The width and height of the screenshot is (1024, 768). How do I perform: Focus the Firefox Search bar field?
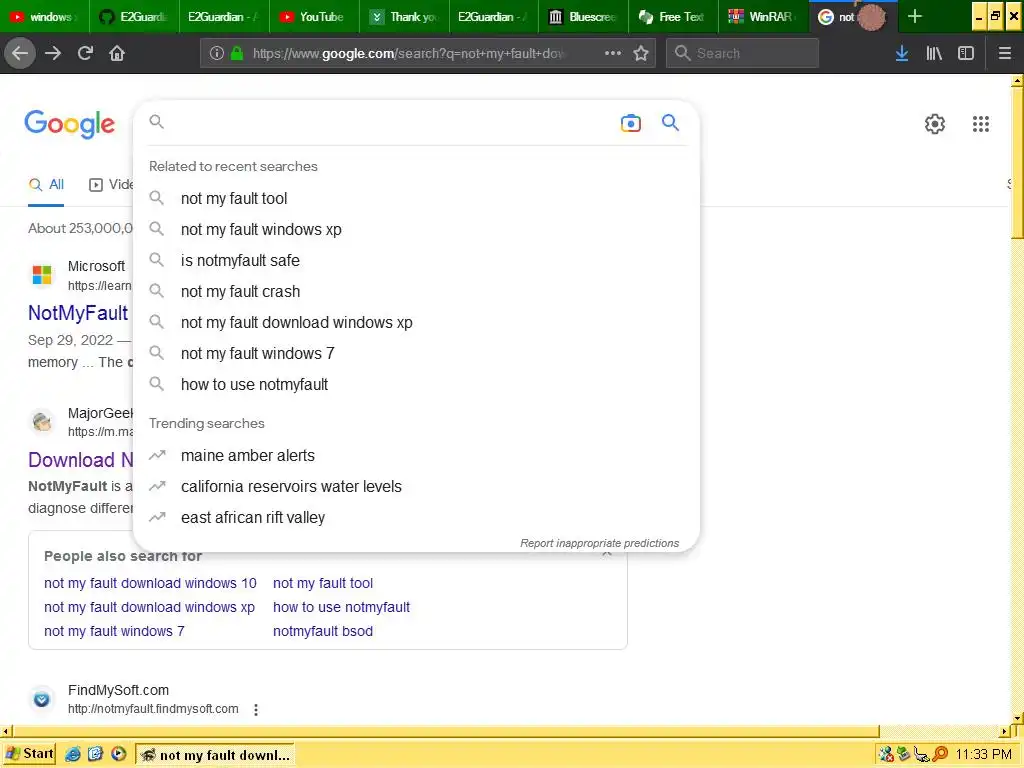pos(742,53)
